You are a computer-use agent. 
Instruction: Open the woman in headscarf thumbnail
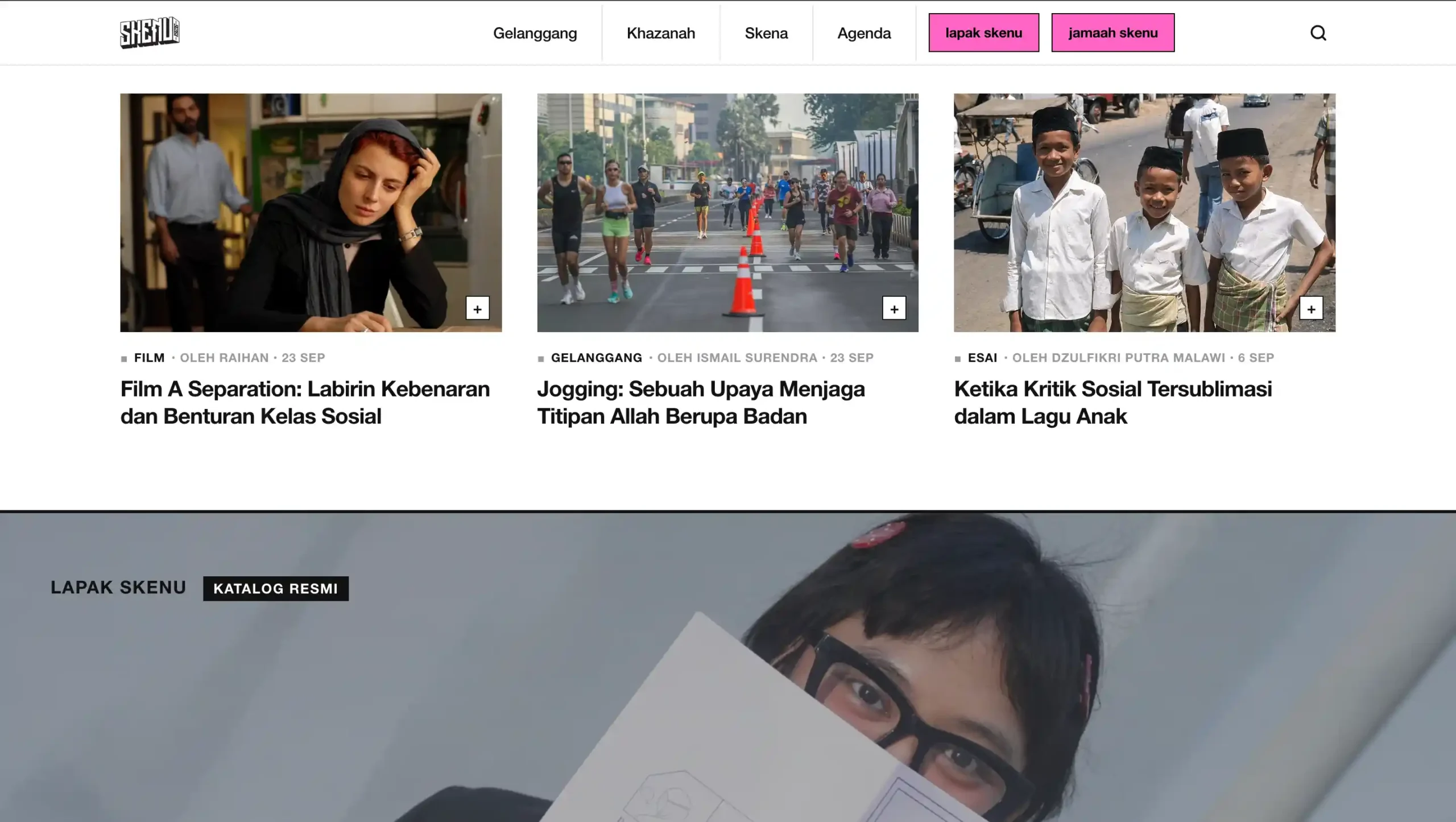pos(311,212)
